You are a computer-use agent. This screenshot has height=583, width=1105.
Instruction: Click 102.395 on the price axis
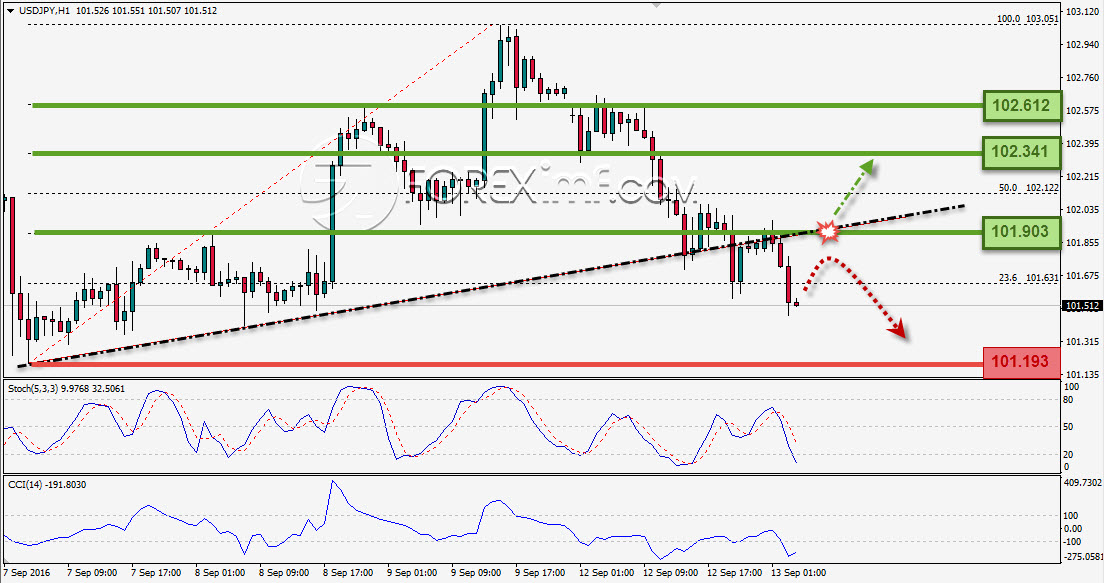pyautogui.click(x=1082, y=144)
